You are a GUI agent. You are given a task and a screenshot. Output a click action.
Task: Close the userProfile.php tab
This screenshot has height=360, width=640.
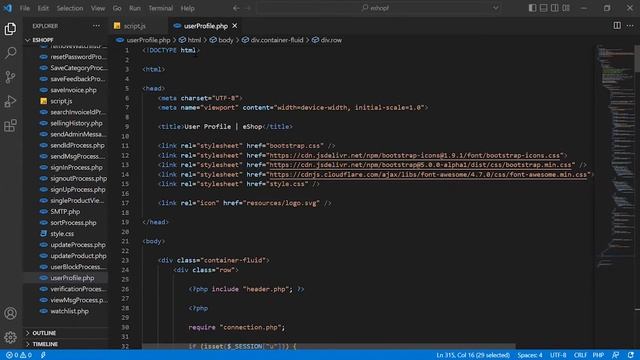click(235, 26)
